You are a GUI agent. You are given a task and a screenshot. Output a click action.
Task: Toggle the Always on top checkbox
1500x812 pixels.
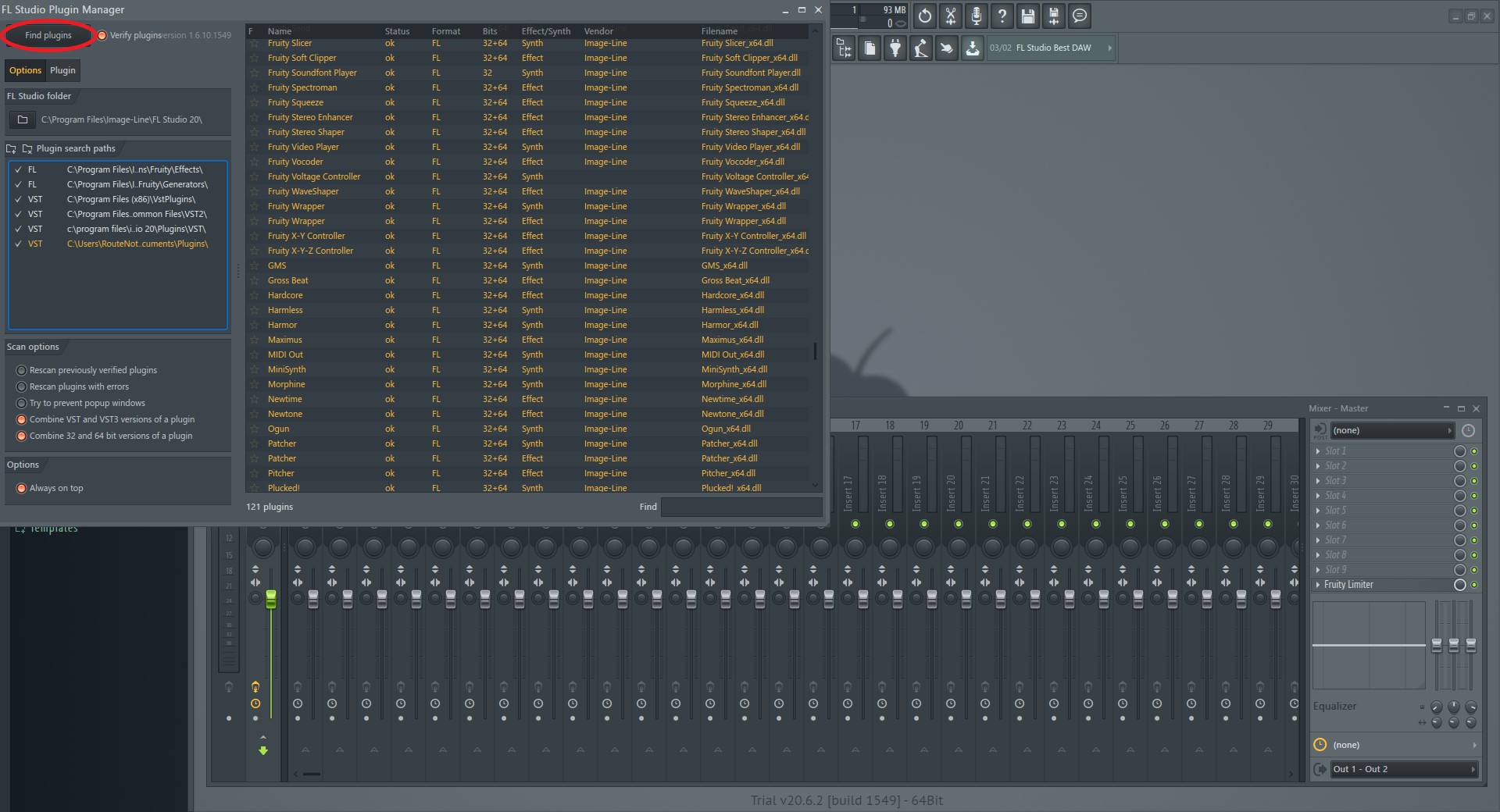tap(20, 488)
